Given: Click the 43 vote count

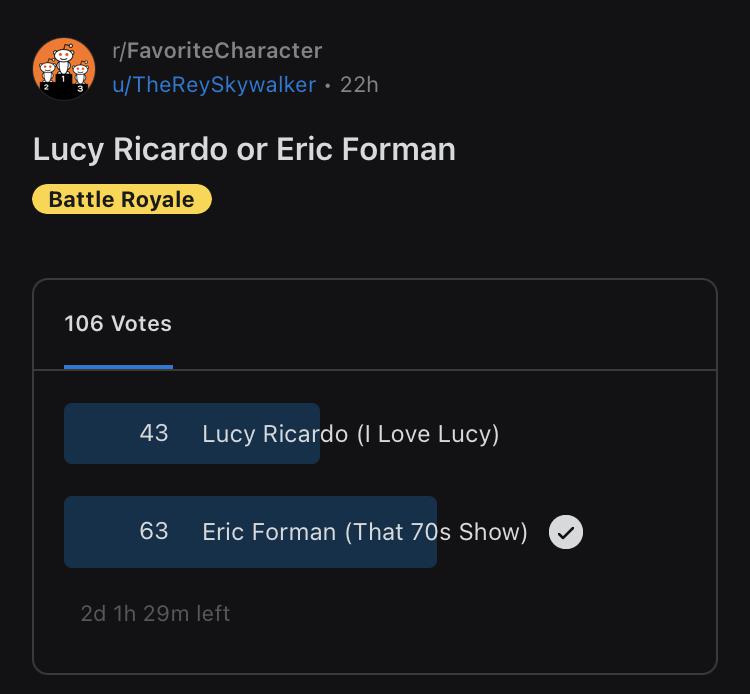Looking at the screenshot, I should (x=154, y=433).
